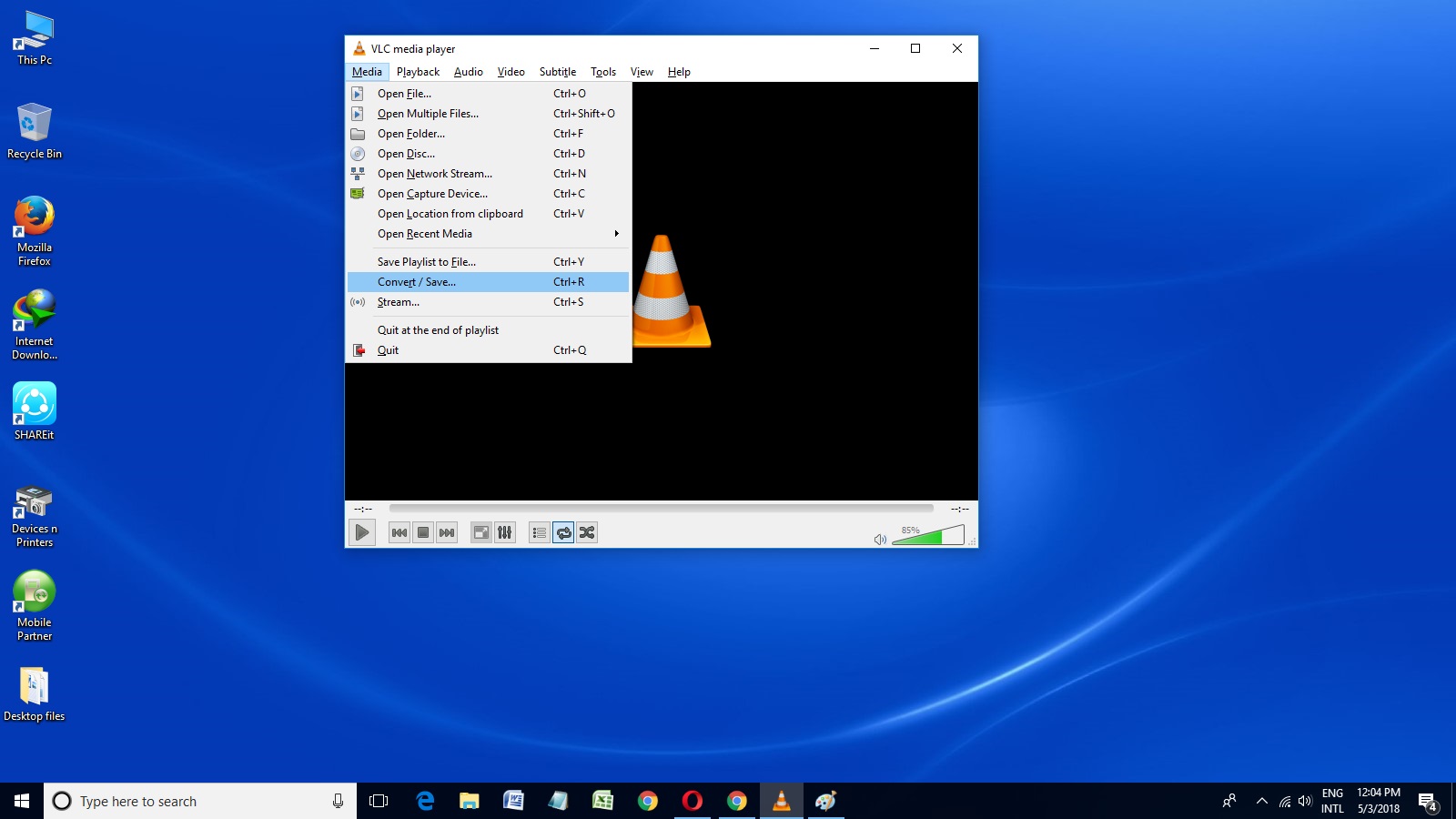Image resolution: width=1456 pixels, height=819 pixels.
Task: Open Action Center notifications icon
Action: click(x=1427, y=801)
